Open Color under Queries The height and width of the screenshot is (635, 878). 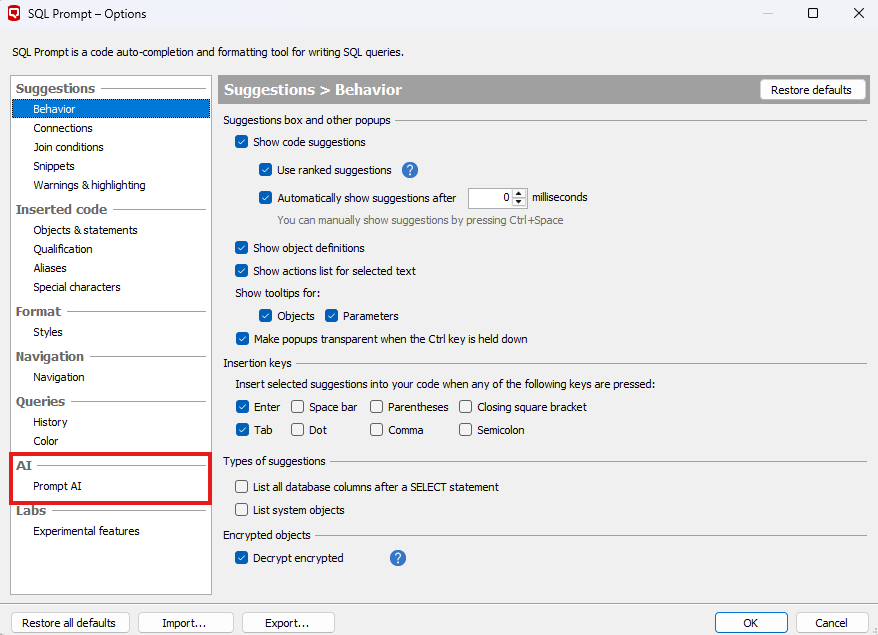pyautogui.click(x=45, y=441)
